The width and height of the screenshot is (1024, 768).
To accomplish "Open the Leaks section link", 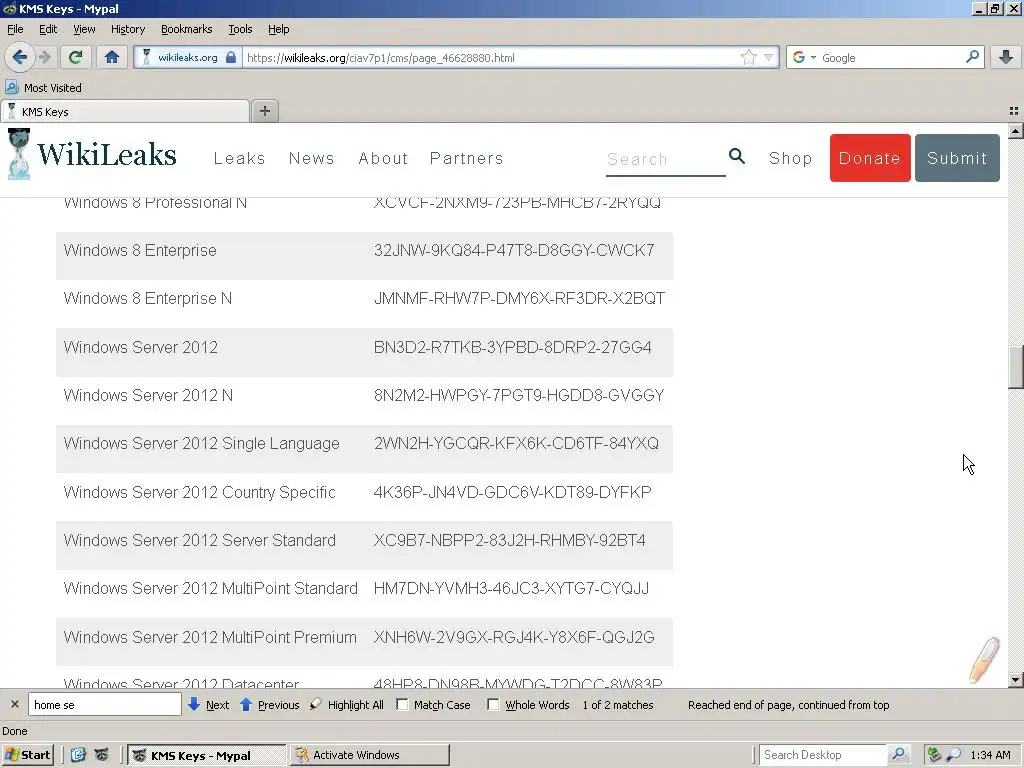I will click(240, 158).
